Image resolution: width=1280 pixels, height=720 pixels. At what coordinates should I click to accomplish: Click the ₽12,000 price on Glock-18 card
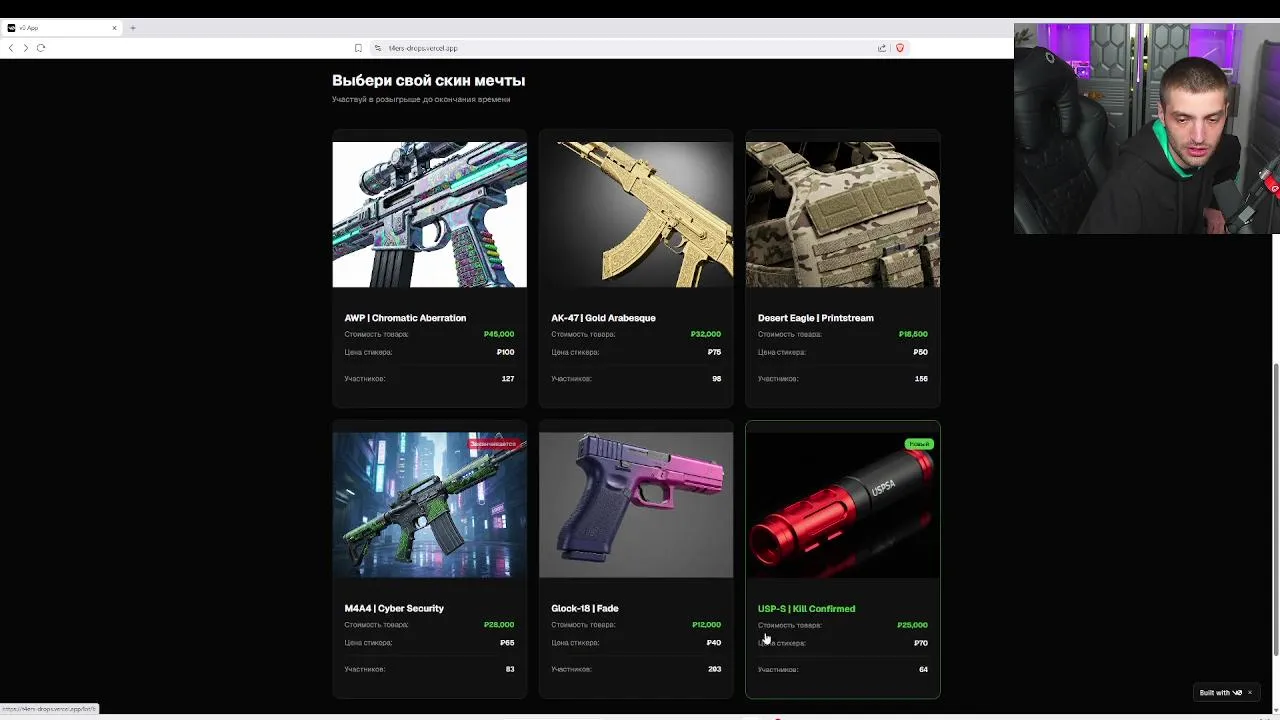pos(706,625)
